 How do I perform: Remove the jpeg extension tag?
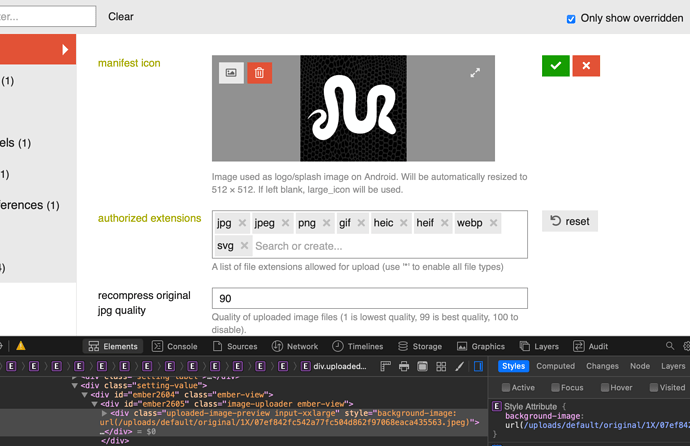point(285,223)
